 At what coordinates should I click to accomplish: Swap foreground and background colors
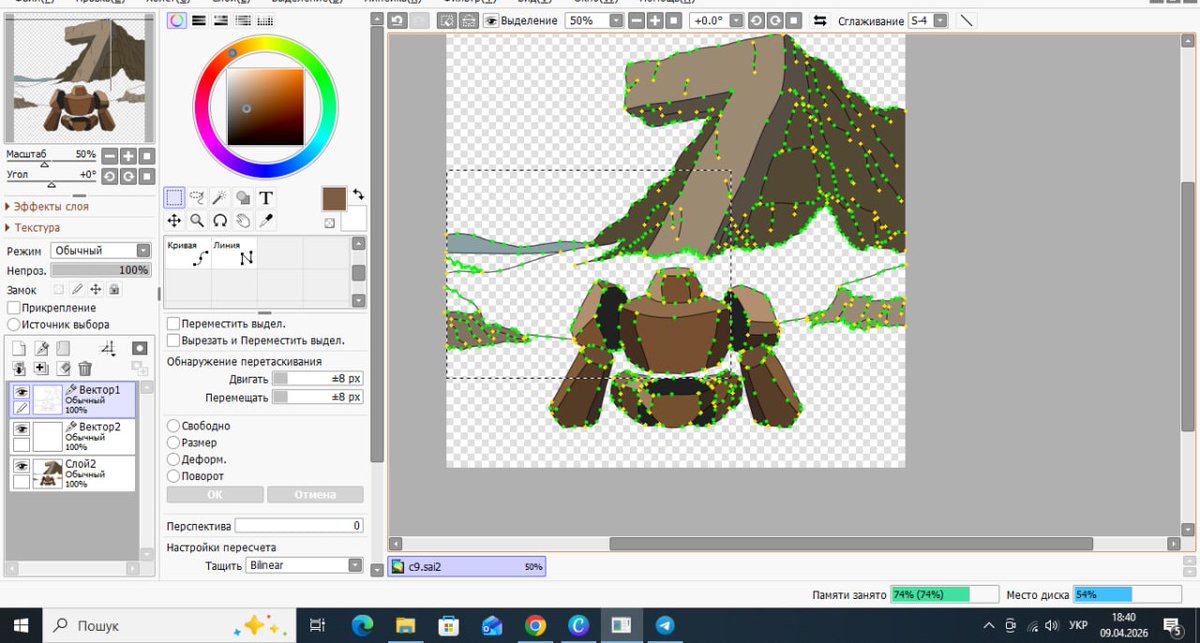click(358, 194)
